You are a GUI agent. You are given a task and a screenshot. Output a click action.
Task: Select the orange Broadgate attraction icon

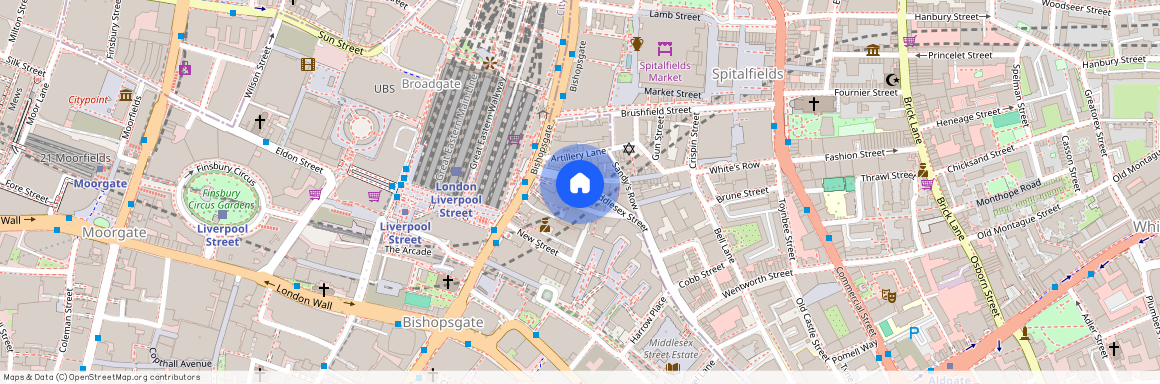pos(489,64)
